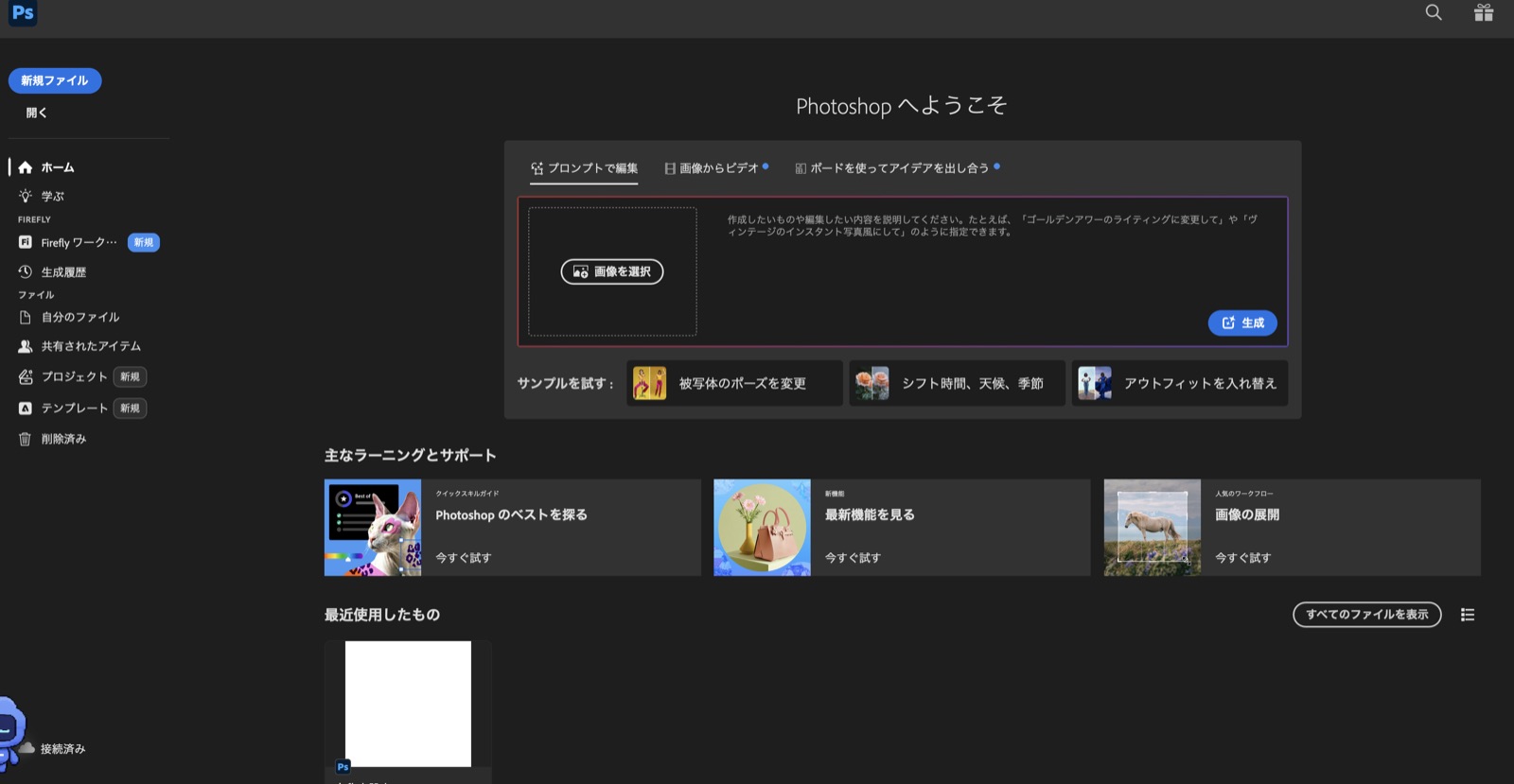Click the blue 生成 button
This screenshot has height=784, width=1514.
1242,322
